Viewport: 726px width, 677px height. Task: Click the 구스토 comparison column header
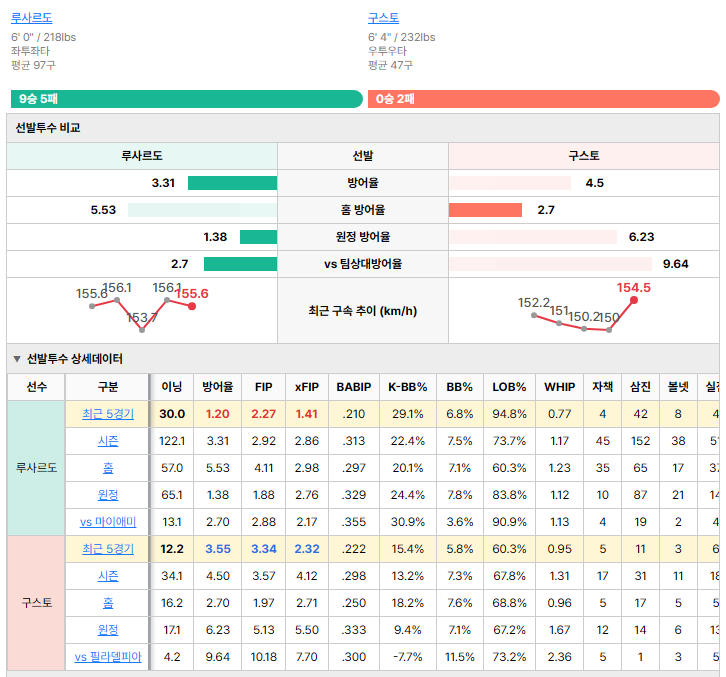pos(583,156)
